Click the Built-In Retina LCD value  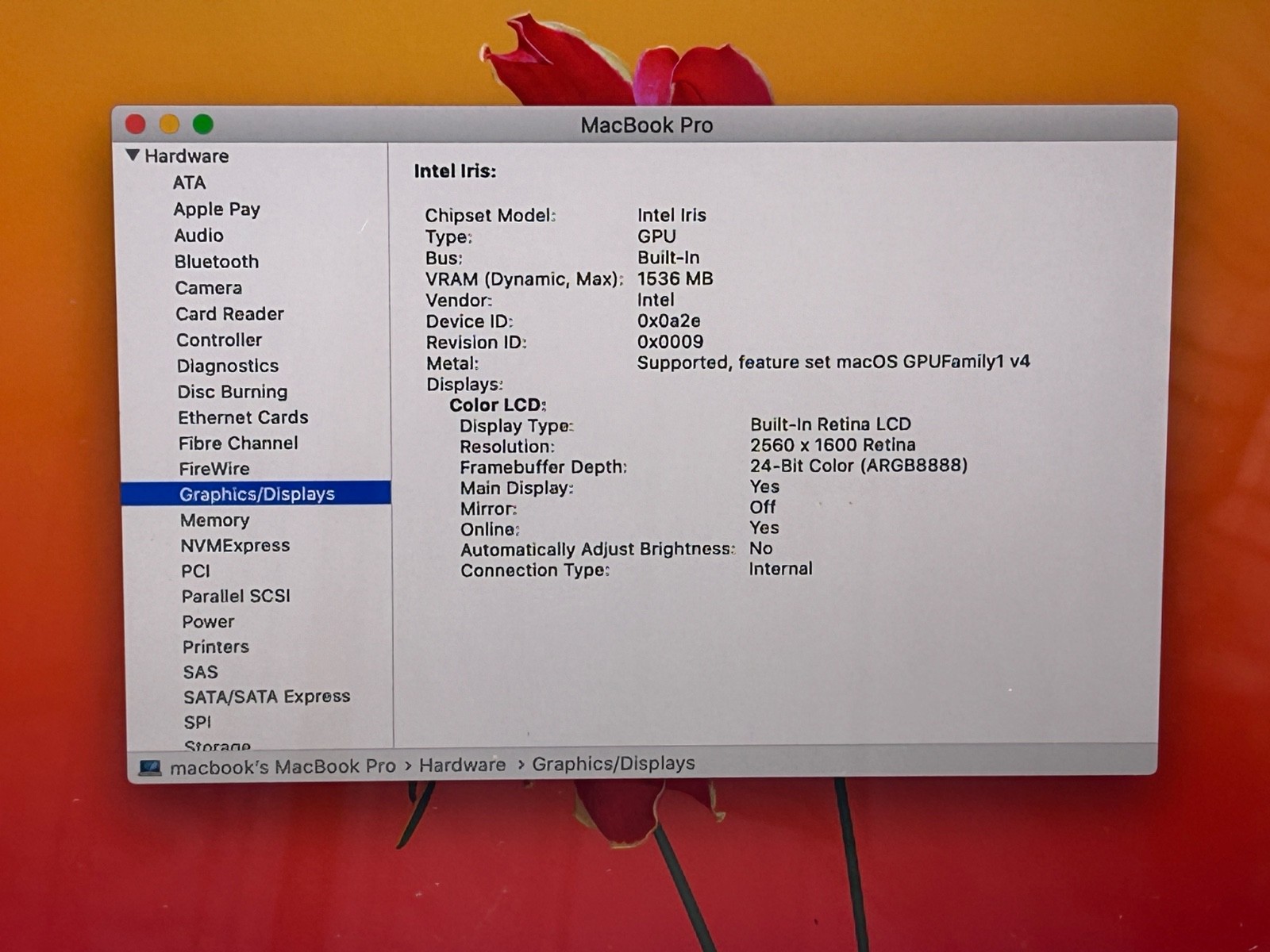pos(831,424)
